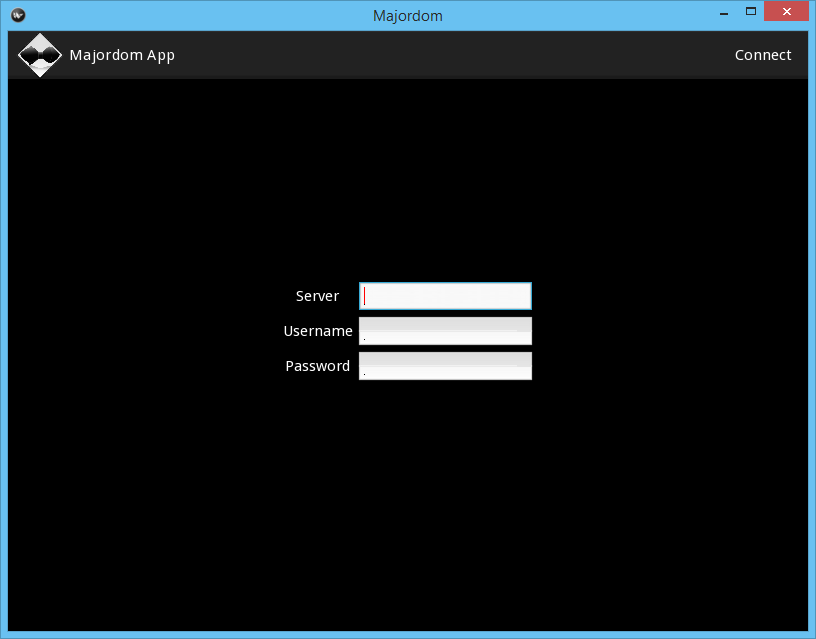Click the red close icon
The height and width of the screenshot is (639, 816).
[x=786, y=11]
